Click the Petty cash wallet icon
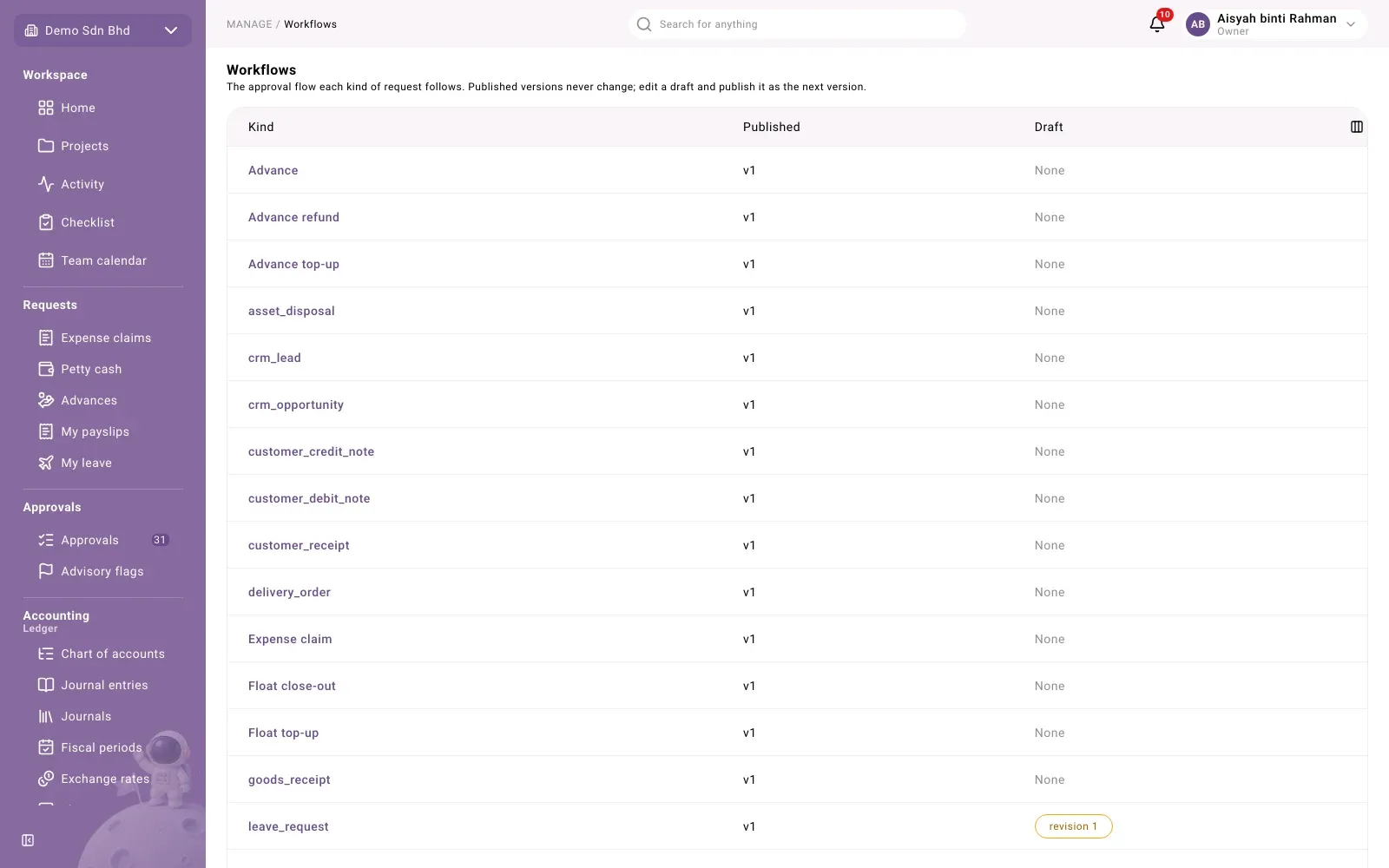Image resolution: width=1389 pixels, height=868 pixels. [x=46, y=369]
